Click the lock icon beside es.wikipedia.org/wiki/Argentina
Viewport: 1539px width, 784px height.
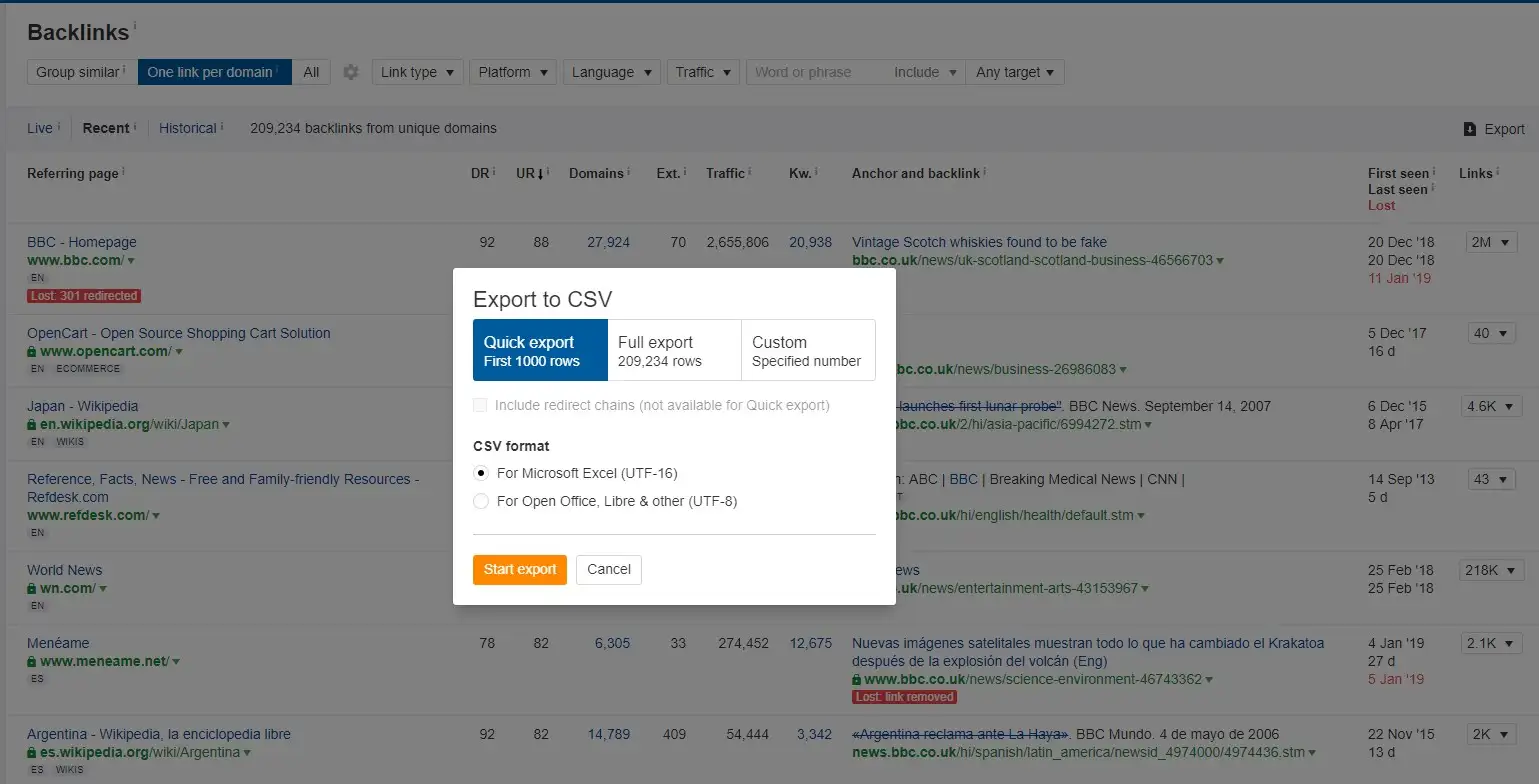[32, 753]
